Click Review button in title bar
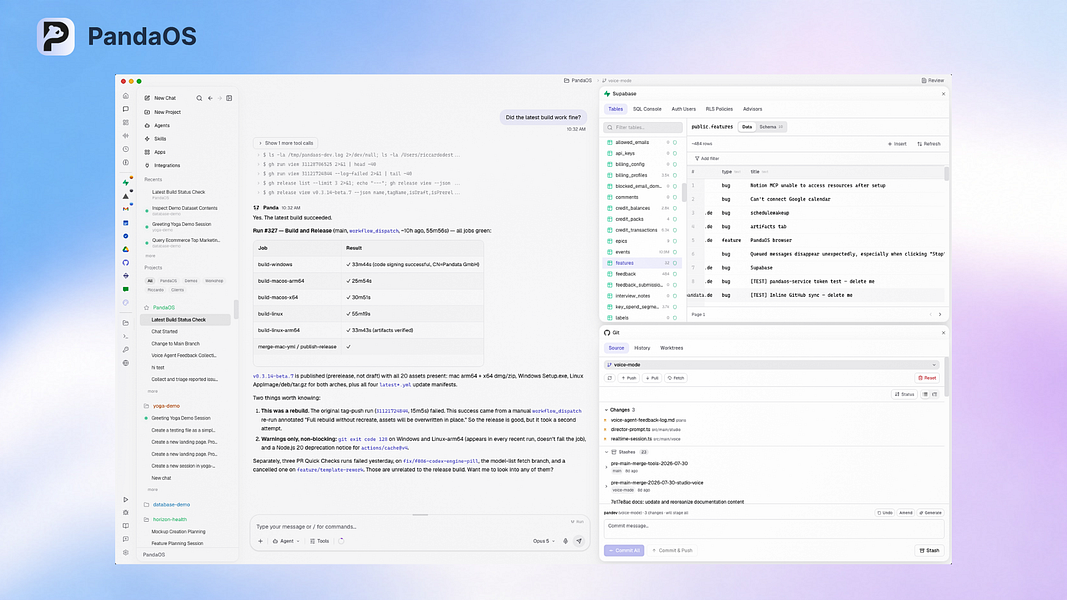 pyautogui.click(x=932, y=80)
